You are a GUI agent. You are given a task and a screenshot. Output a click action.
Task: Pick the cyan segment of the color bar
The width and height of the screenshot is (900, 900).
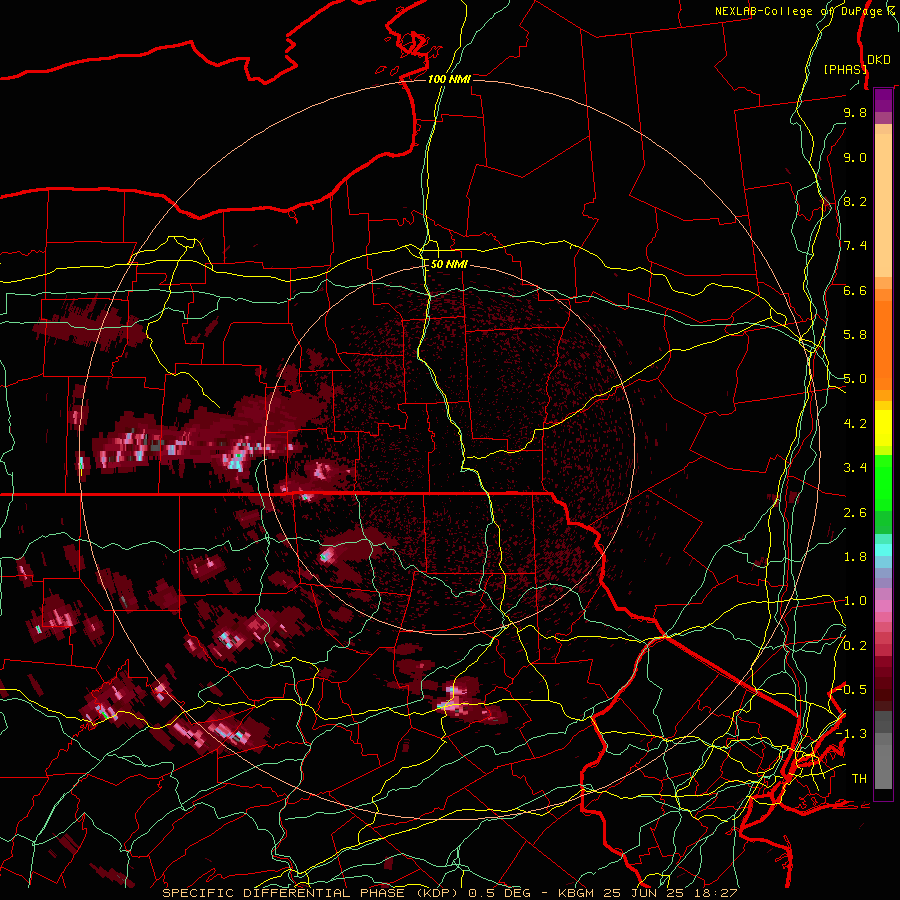click(883, 550)
